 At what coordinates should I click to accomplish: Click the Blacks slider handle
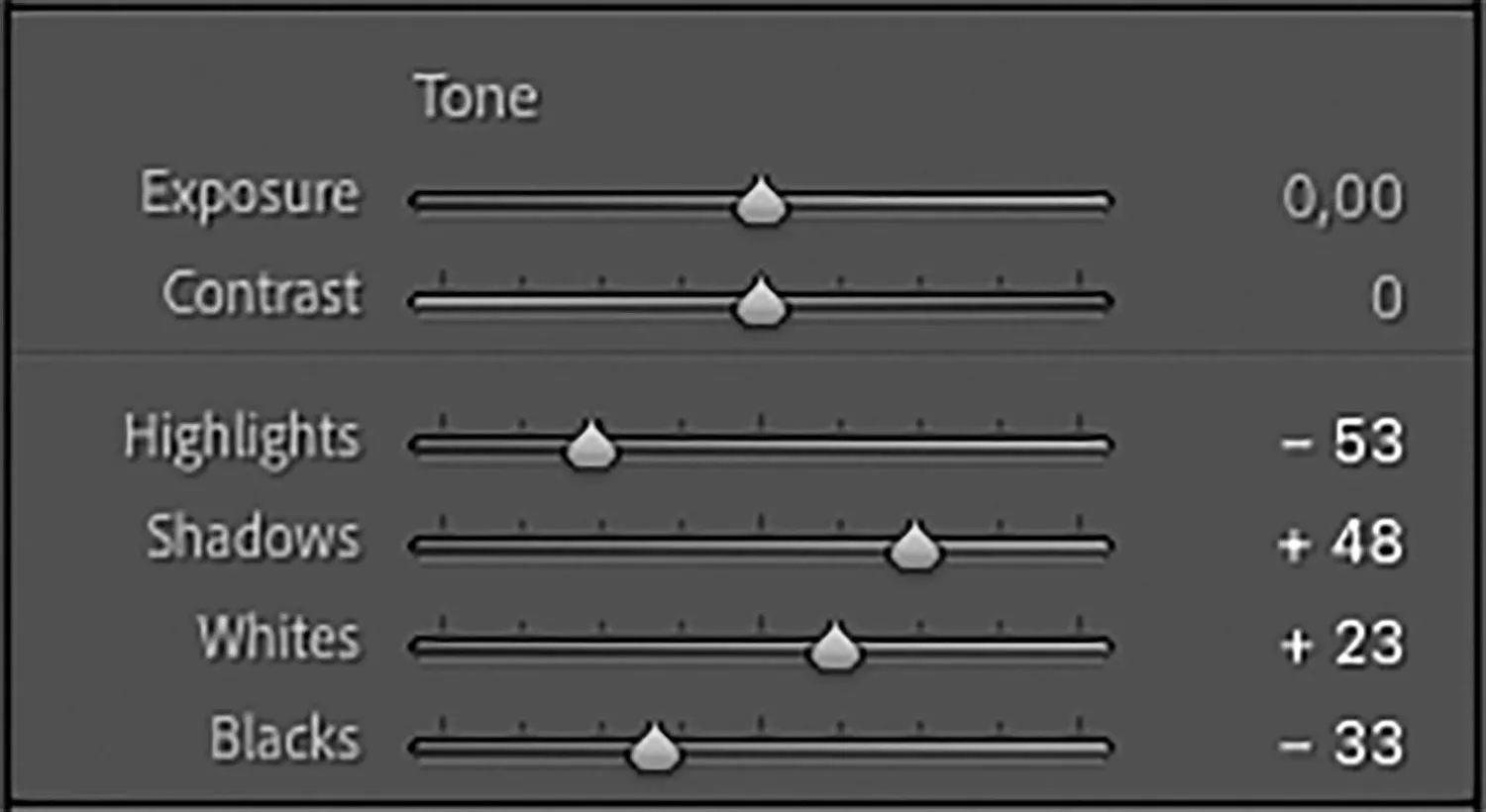coord(654,748)
